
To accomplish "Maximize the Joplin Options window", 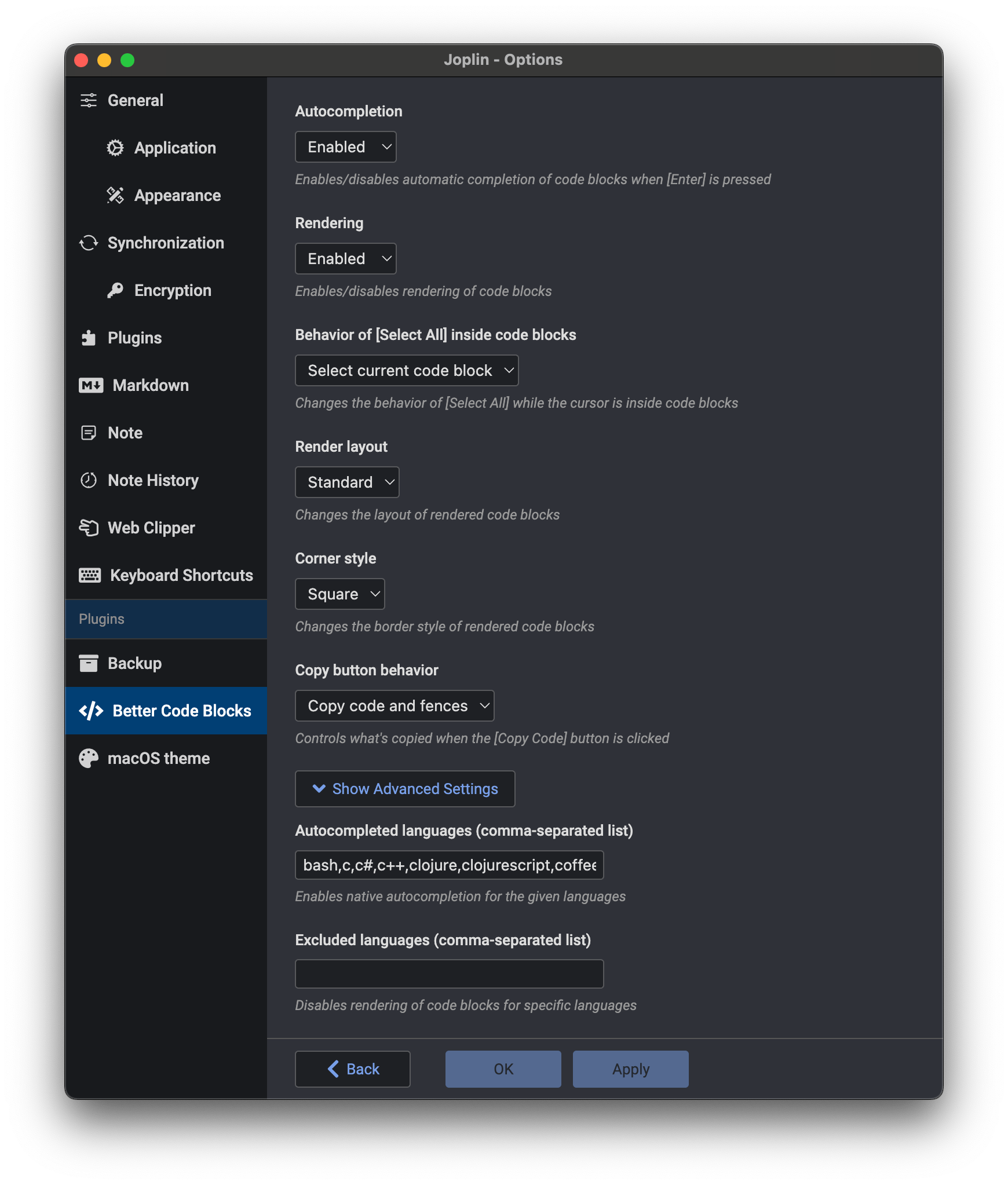I will click(x=128, y=60).
